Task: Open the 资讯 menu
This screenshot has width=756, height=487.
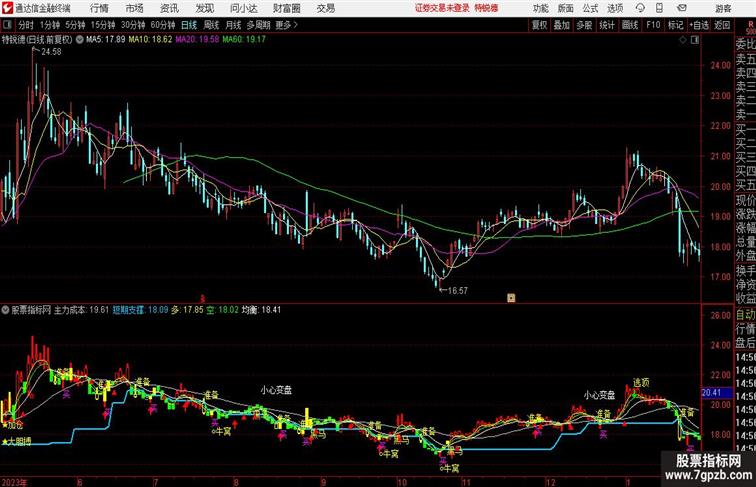Action: 169,8
